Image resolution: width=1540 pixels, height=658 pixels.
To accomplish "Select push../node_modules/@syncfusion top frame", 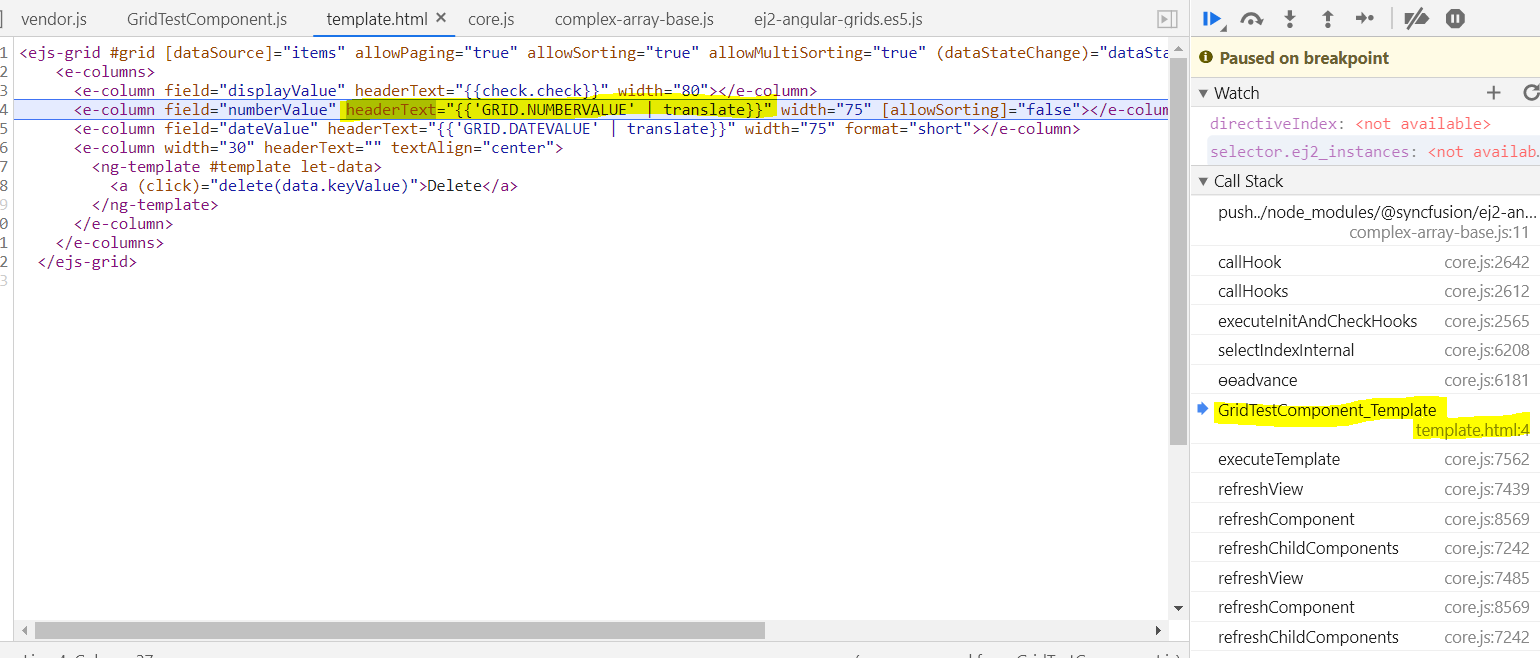I will pos(1365,222).
